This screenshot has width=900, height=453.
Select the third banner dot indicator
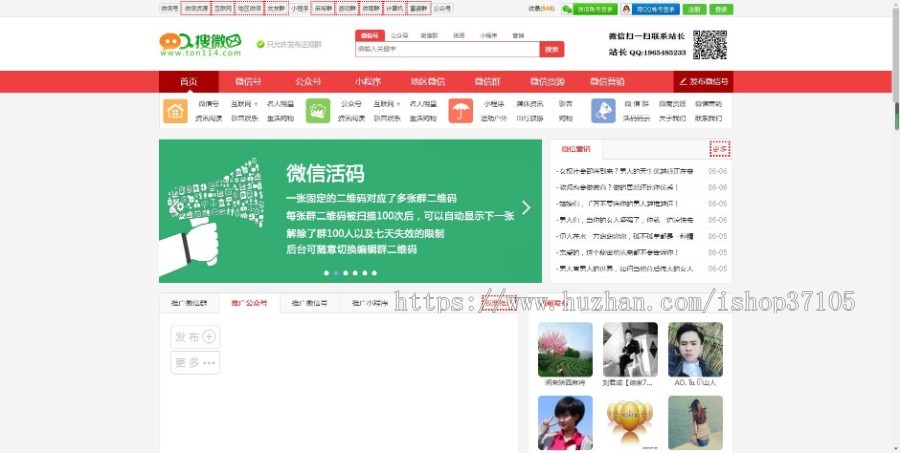click(x=346, y=273)
